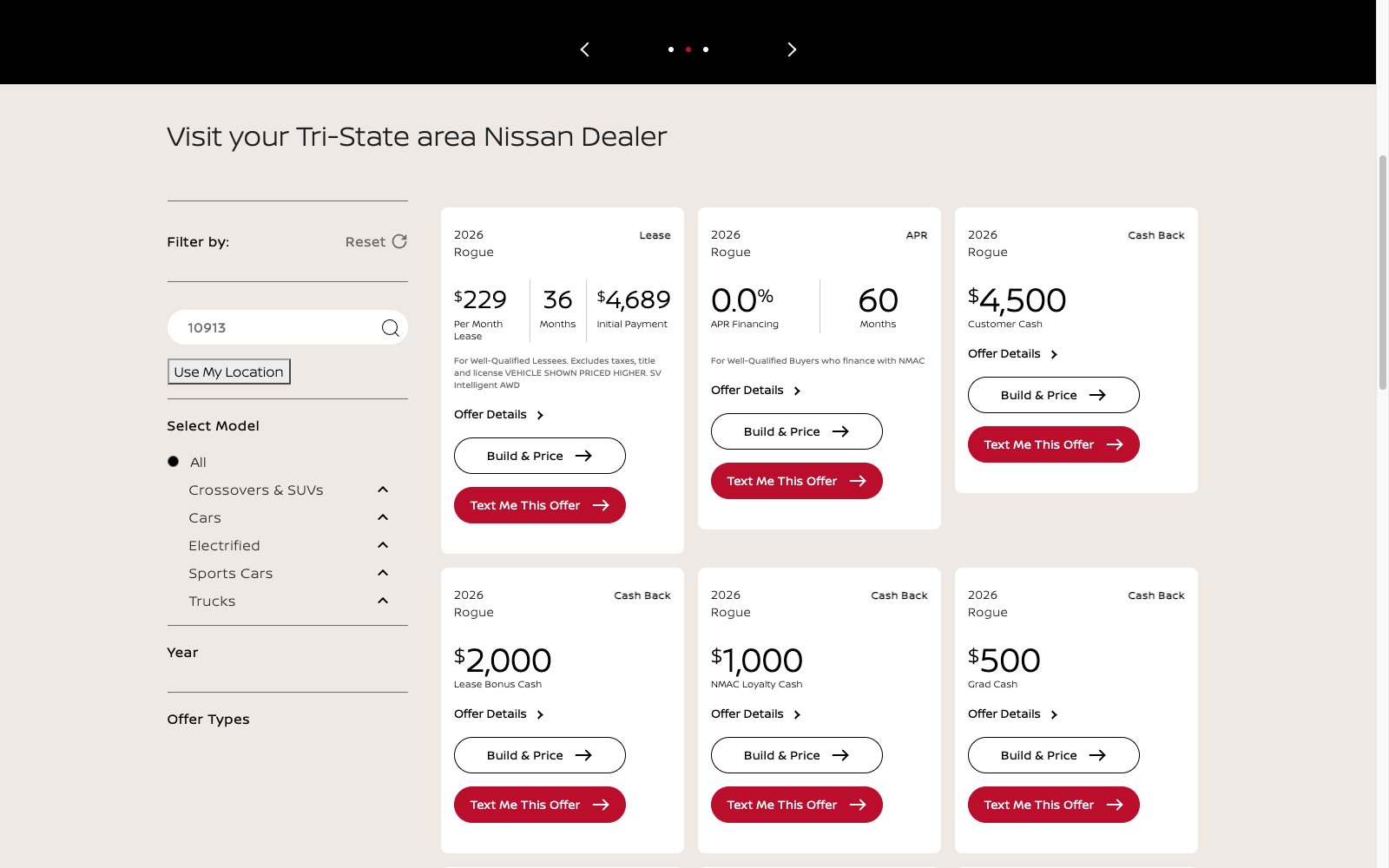Click the 60 Months APR term value

coord(878,300)
